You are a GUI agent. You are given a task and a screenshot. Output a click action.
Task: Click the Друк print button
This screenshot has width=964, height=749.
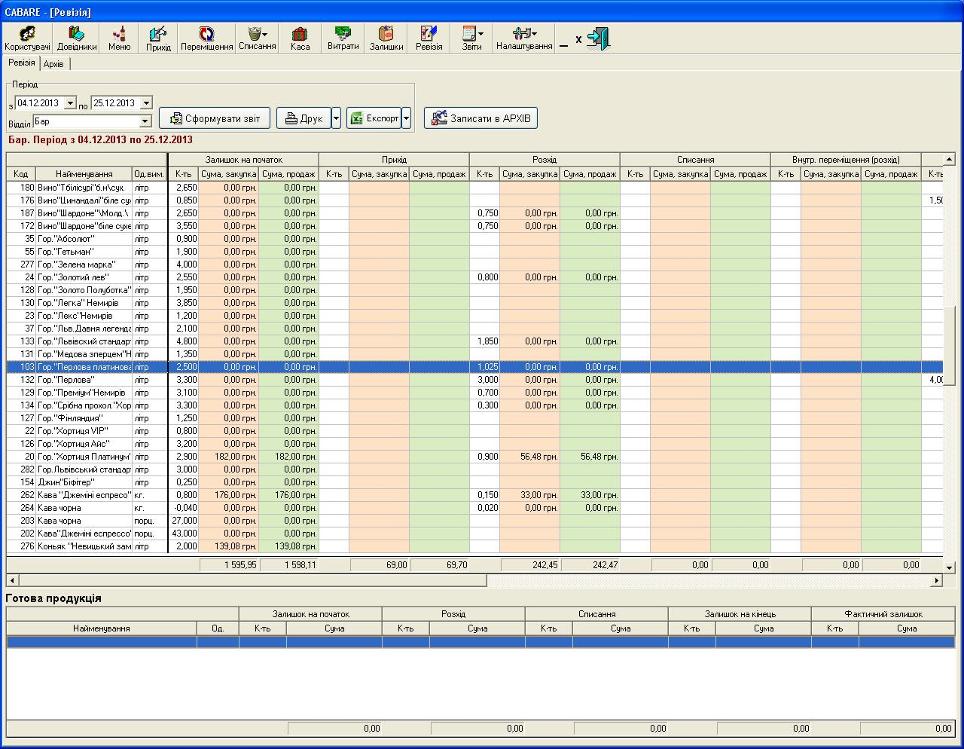click(304, 118)
